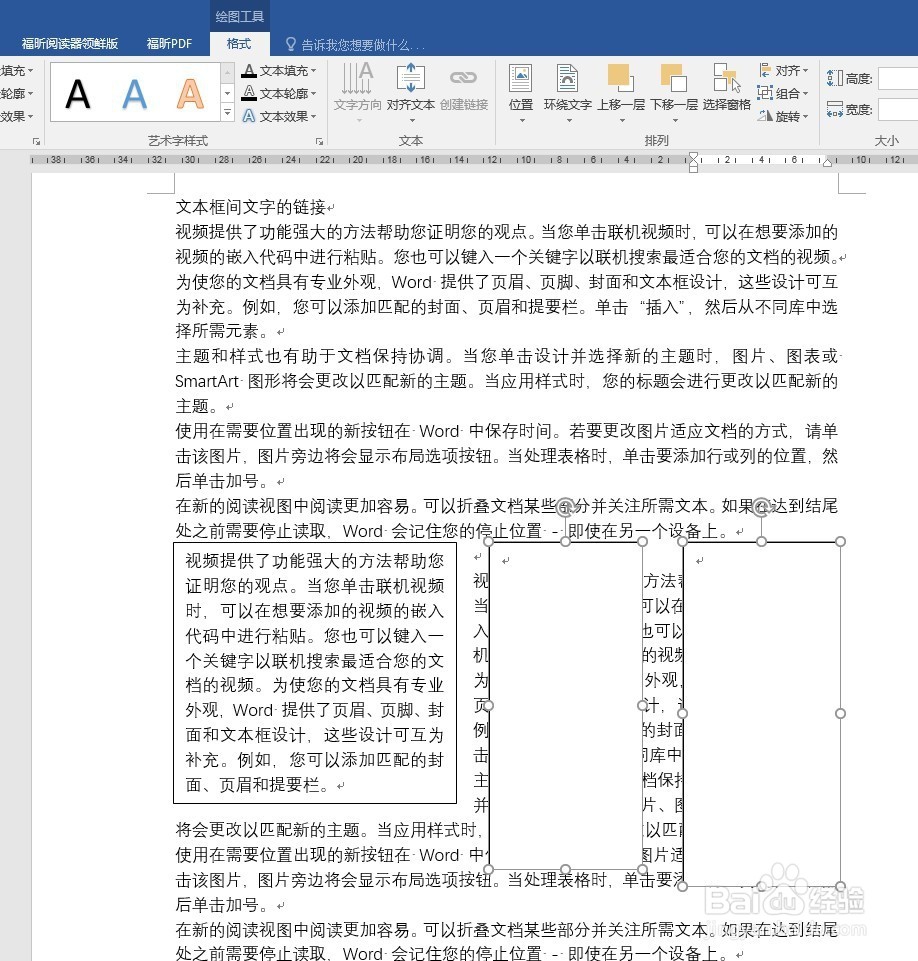Click the rotation handle of middle text box
This screenshot has height=961, width=918.
[x=565, y=506]
